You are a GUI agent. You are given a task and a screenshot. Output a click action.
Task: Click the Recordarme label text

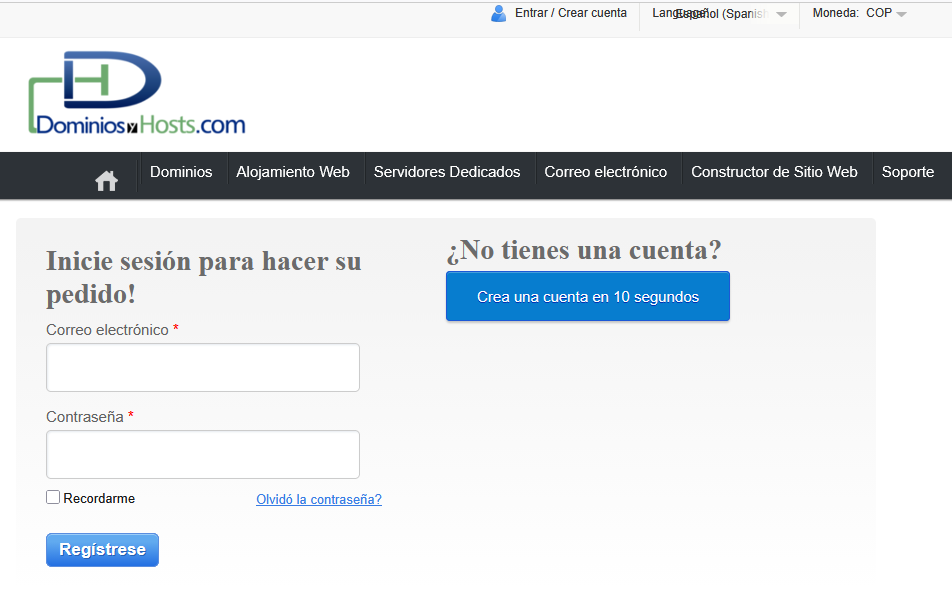point(99,498)
